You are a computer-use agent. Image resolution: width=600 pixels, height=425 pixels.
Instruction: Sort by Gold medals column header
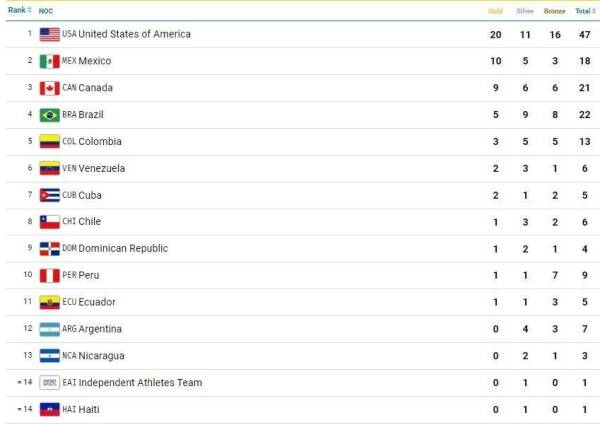495,11
